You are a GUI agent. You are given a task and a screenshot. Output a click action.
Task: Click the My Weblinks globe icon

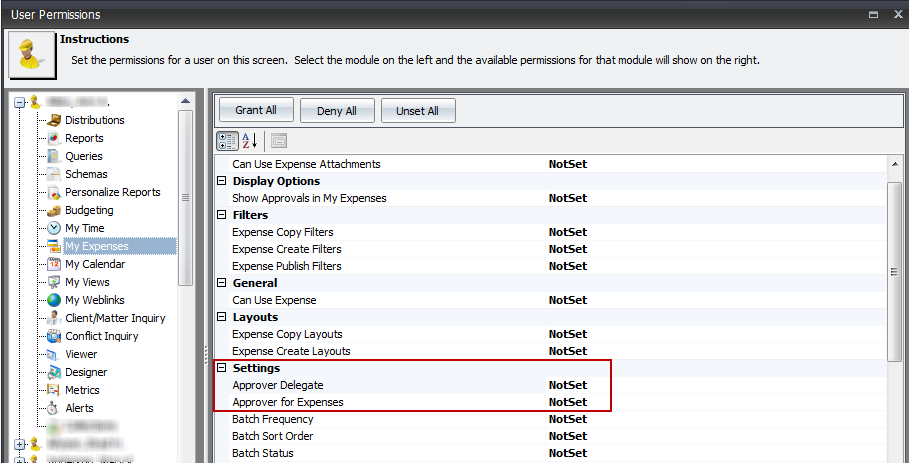pos(54,300)
